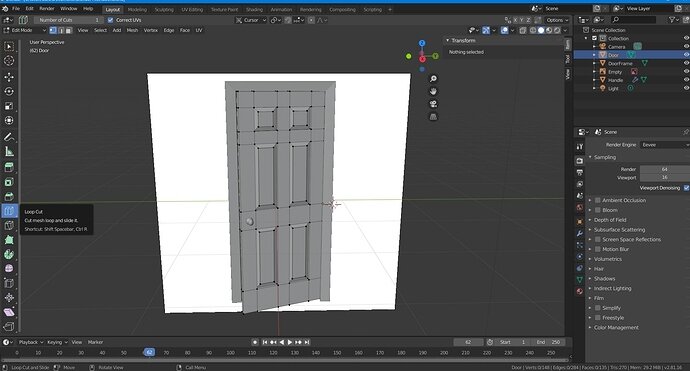Screen dimensions: 690x371
Task: Expand the Color Management panel
Action: pyautogui.click(x=616, y=327)
